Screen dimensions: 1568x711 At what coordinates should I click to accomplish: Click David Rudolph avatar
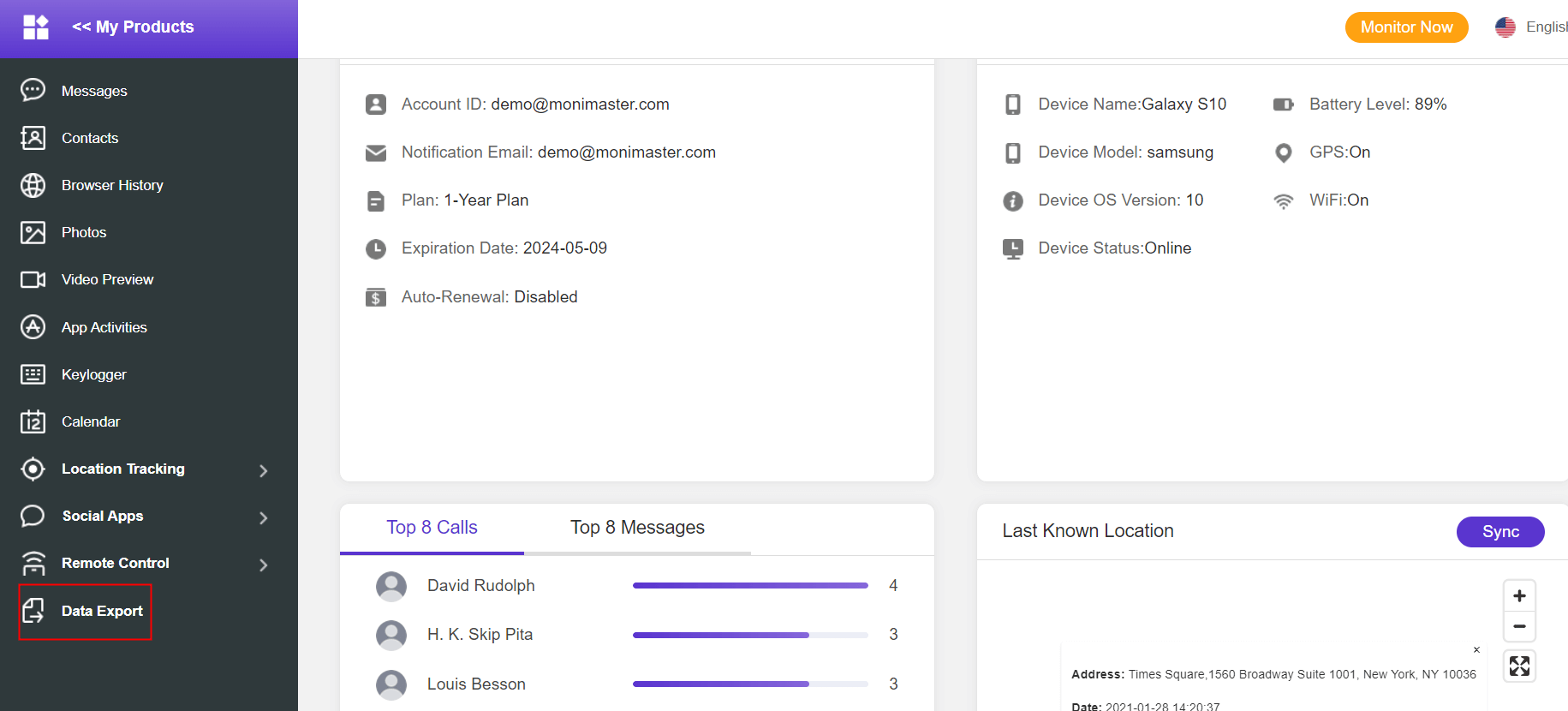pos(391,586)
